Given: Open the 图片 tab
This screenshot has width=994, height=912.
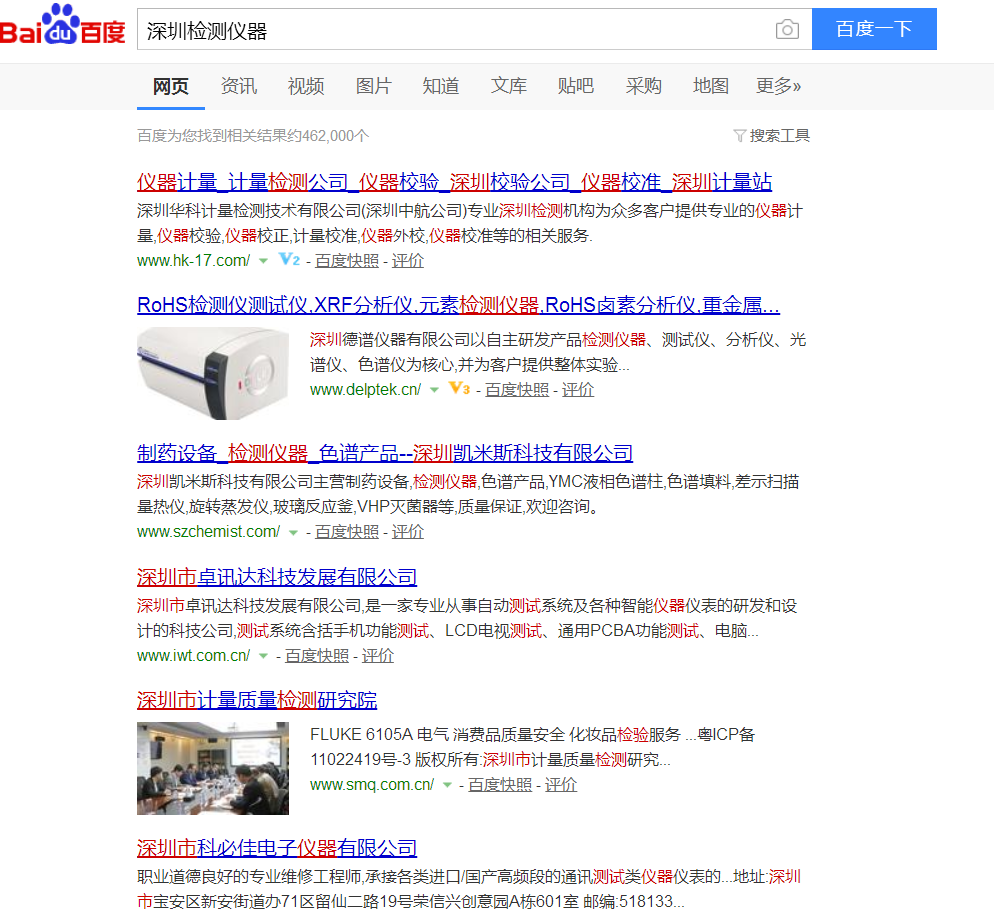Looking at the screenshot, I should coord(373,86).
